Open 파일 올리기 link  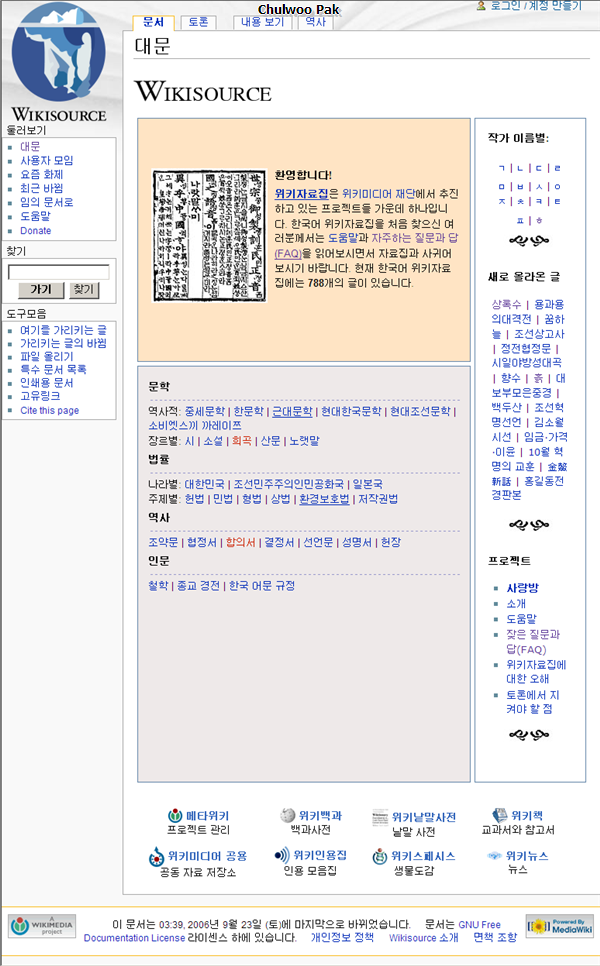tap(47, 357)
